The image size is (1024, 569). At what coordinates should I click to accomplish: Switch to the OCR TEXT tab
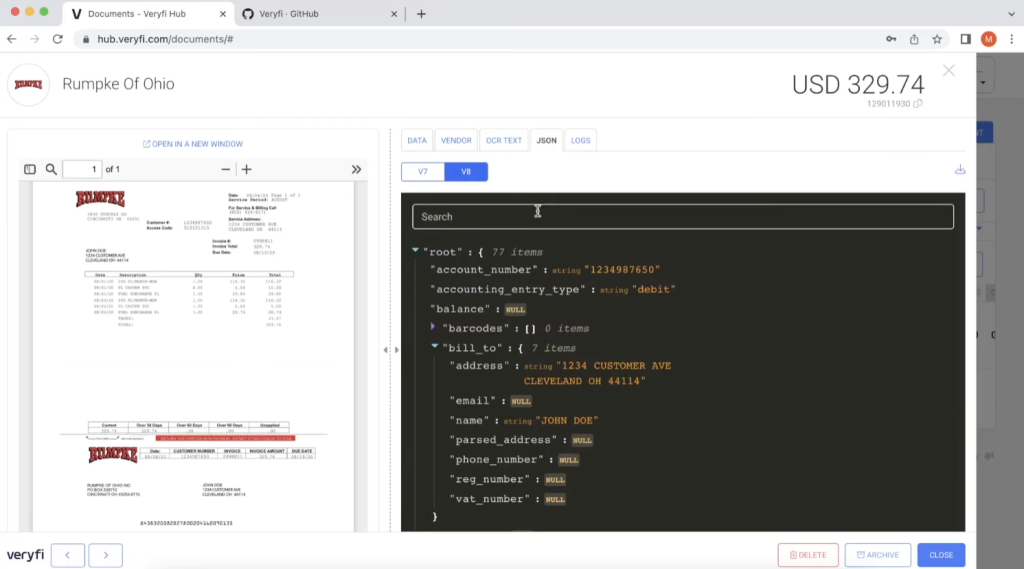[504, 141]
